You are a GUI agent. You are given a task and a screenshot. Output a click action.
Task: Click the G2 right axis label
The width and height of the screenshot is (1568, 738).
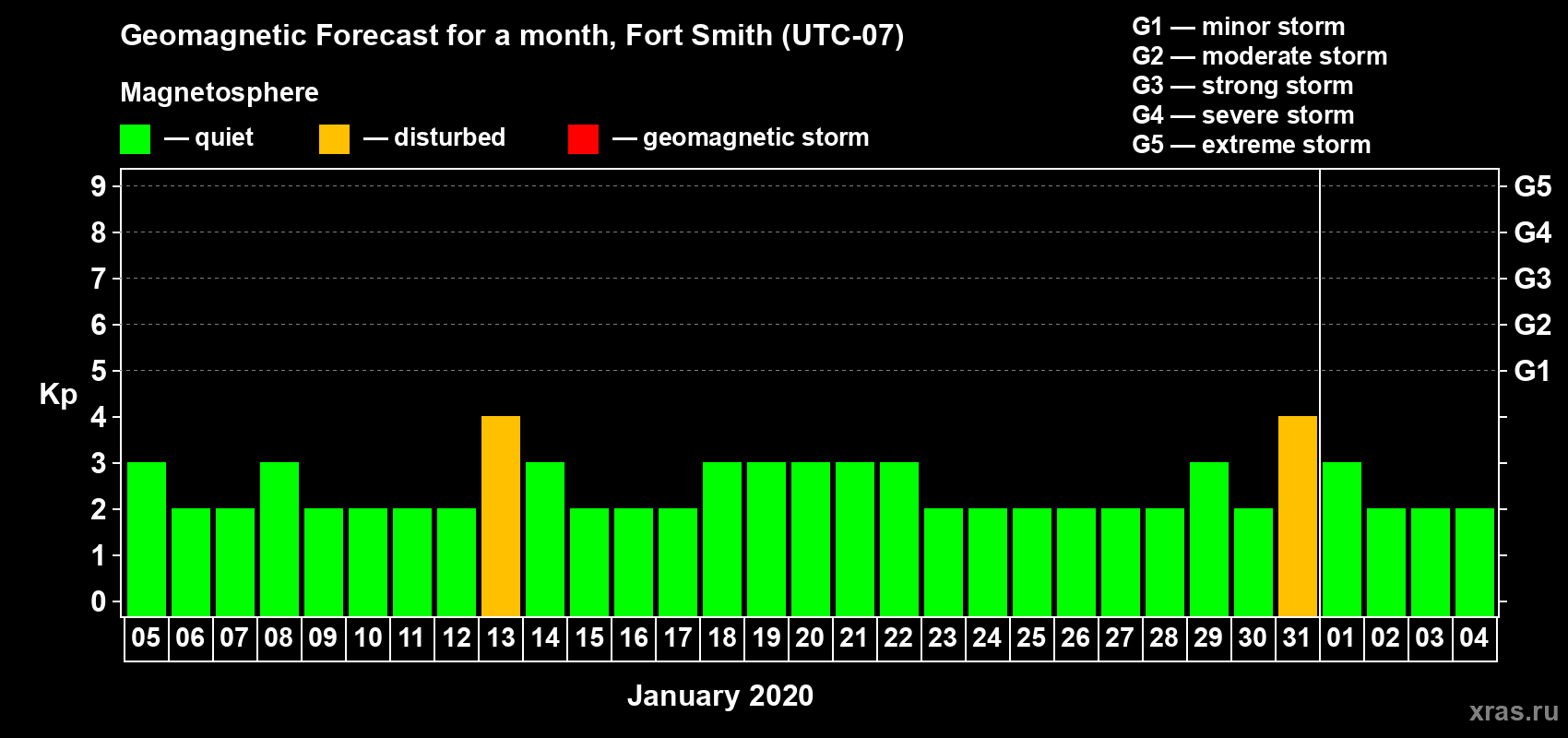(x=1533, y=325)
